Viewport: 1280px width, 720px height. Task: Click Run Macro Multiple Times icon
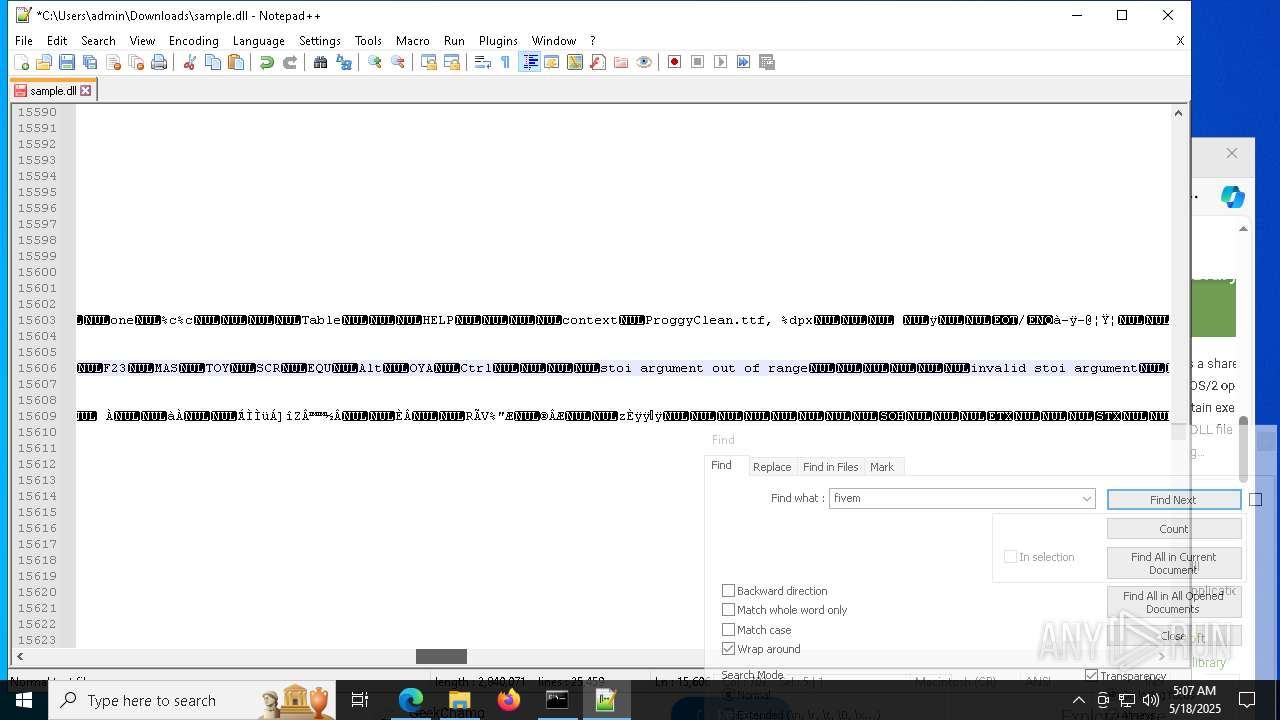click(743, 62)
